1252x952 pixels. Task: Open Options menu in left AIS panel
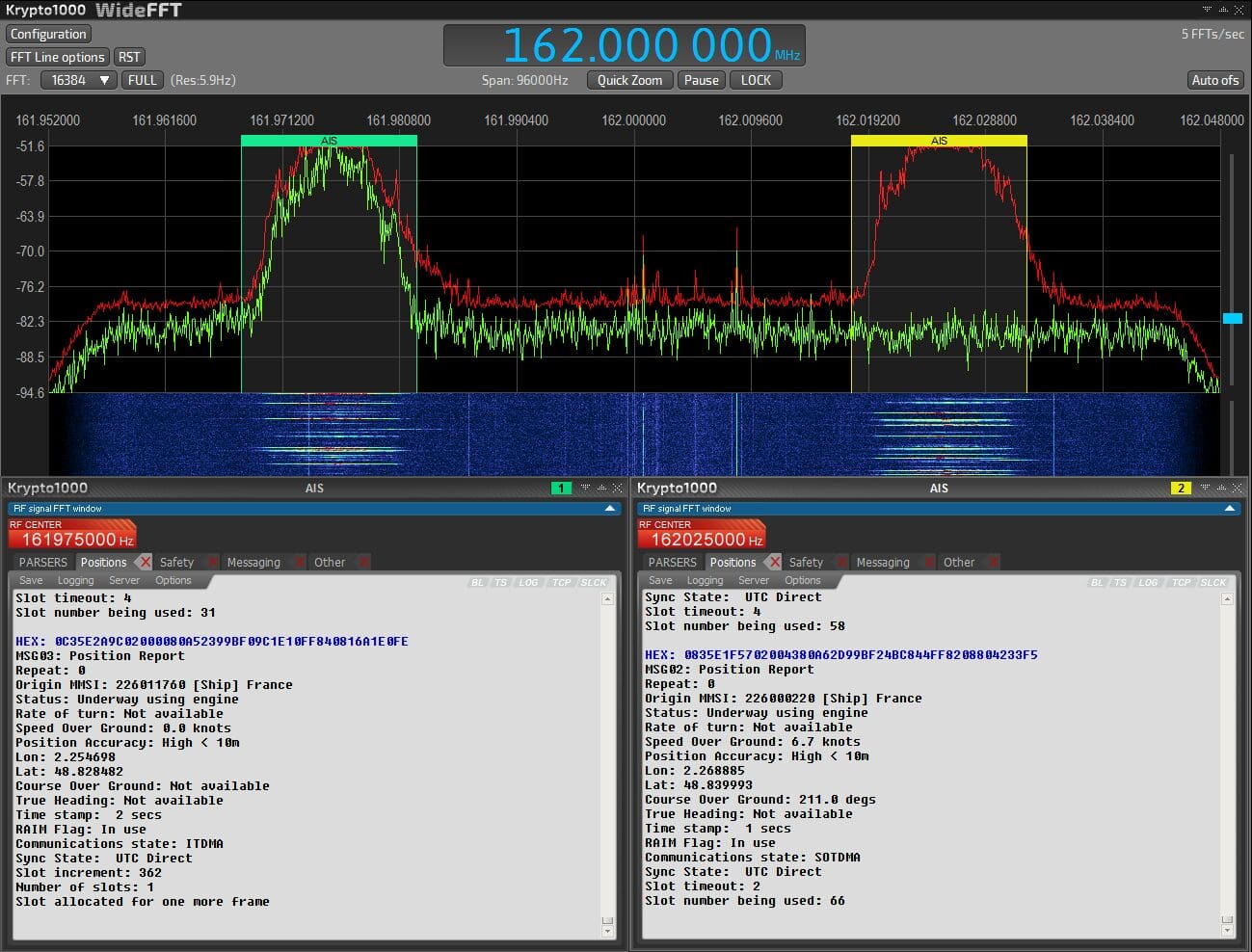[173, 580]
